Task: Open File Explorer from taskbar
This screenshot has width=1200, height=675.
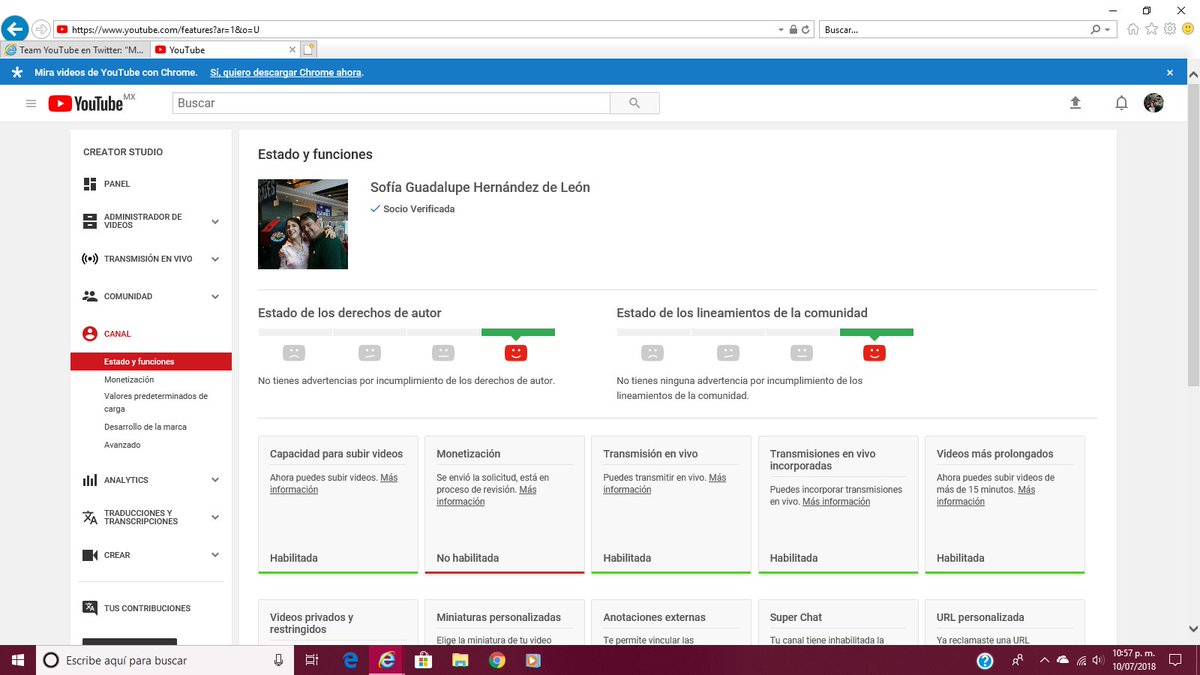Action: click(x=460, y=660)
